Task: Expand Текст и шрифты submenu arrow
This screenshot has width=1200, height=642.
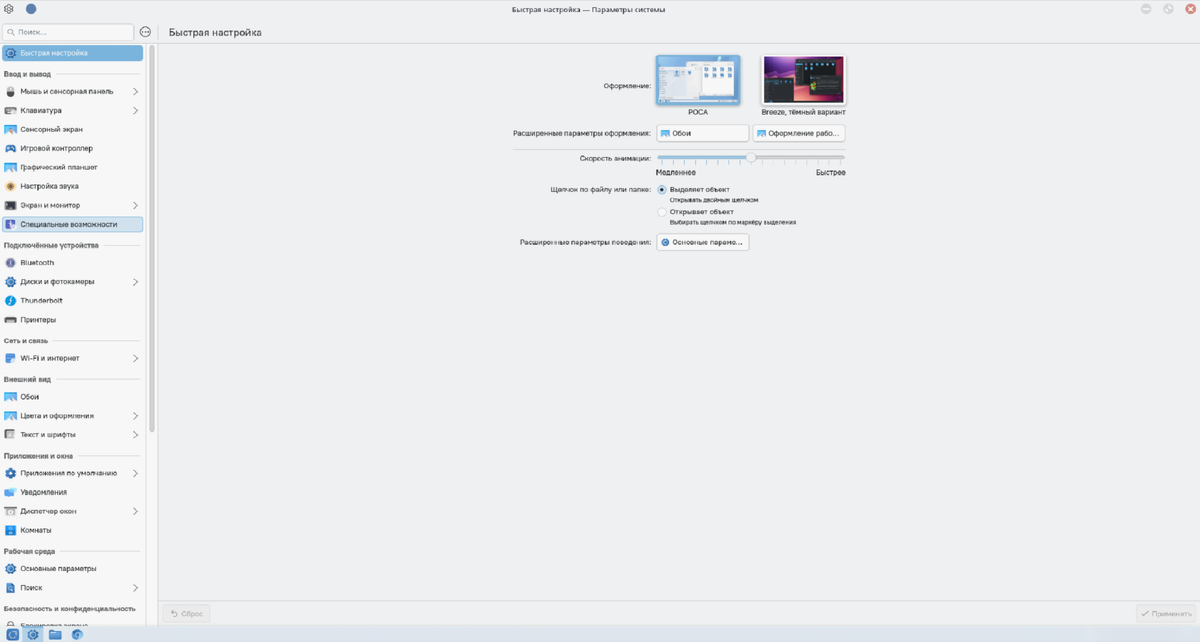Action: 135,435
